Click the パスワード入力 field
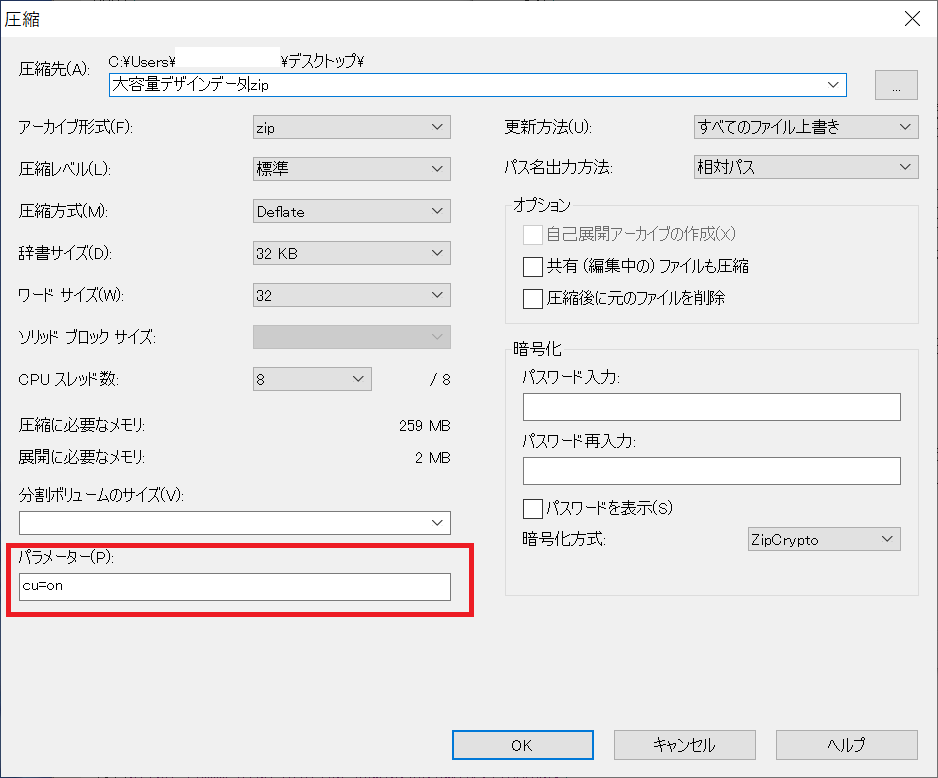This screenshot has width=938, height=778. pyautogui.click(x=711, y=407)
